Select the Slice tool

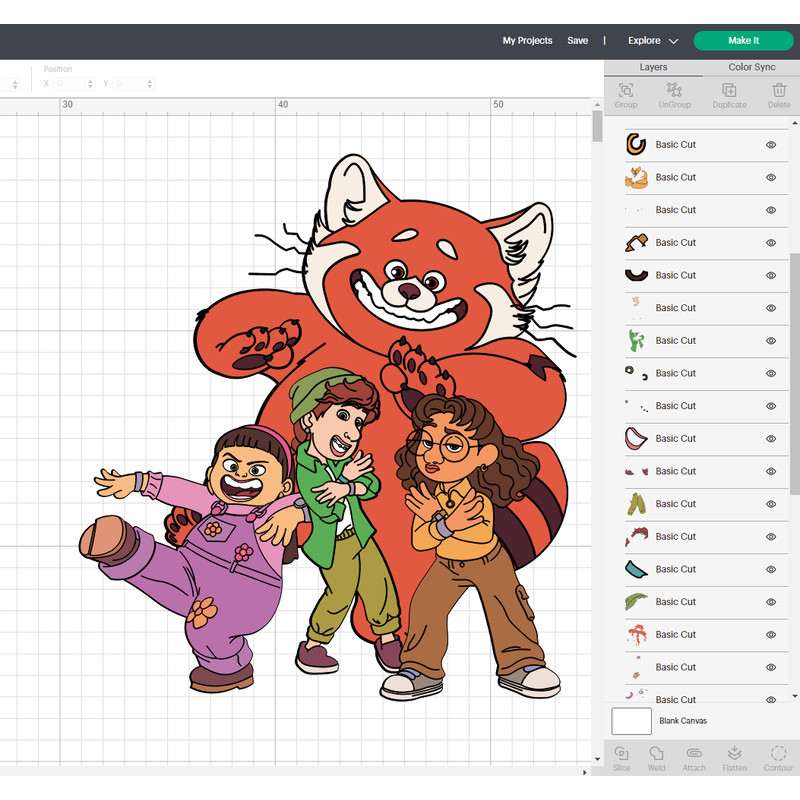click(x=622, y=758)
